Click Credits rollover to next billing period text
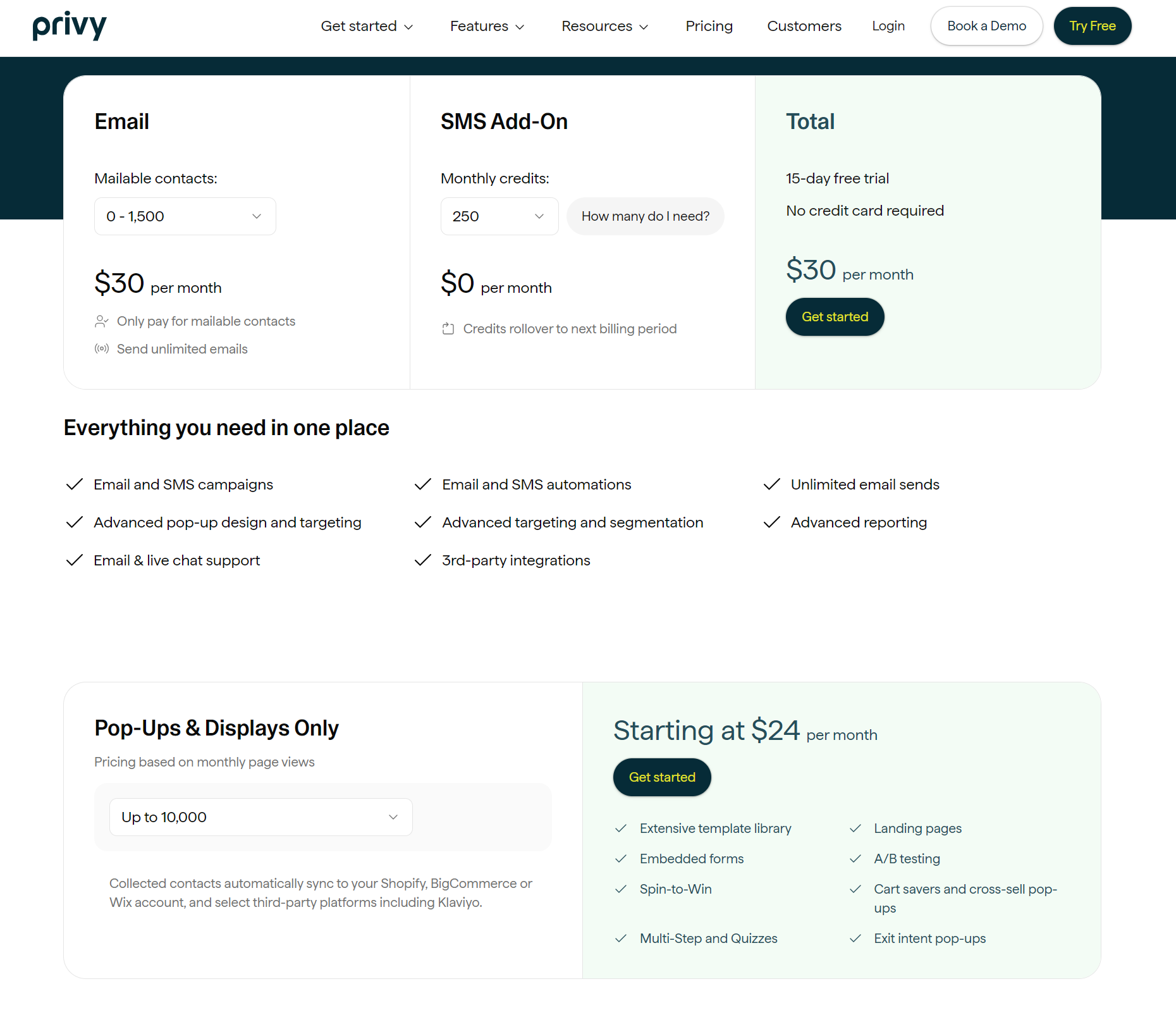This screenshot has height=1010, width=1176. (570, 329)
